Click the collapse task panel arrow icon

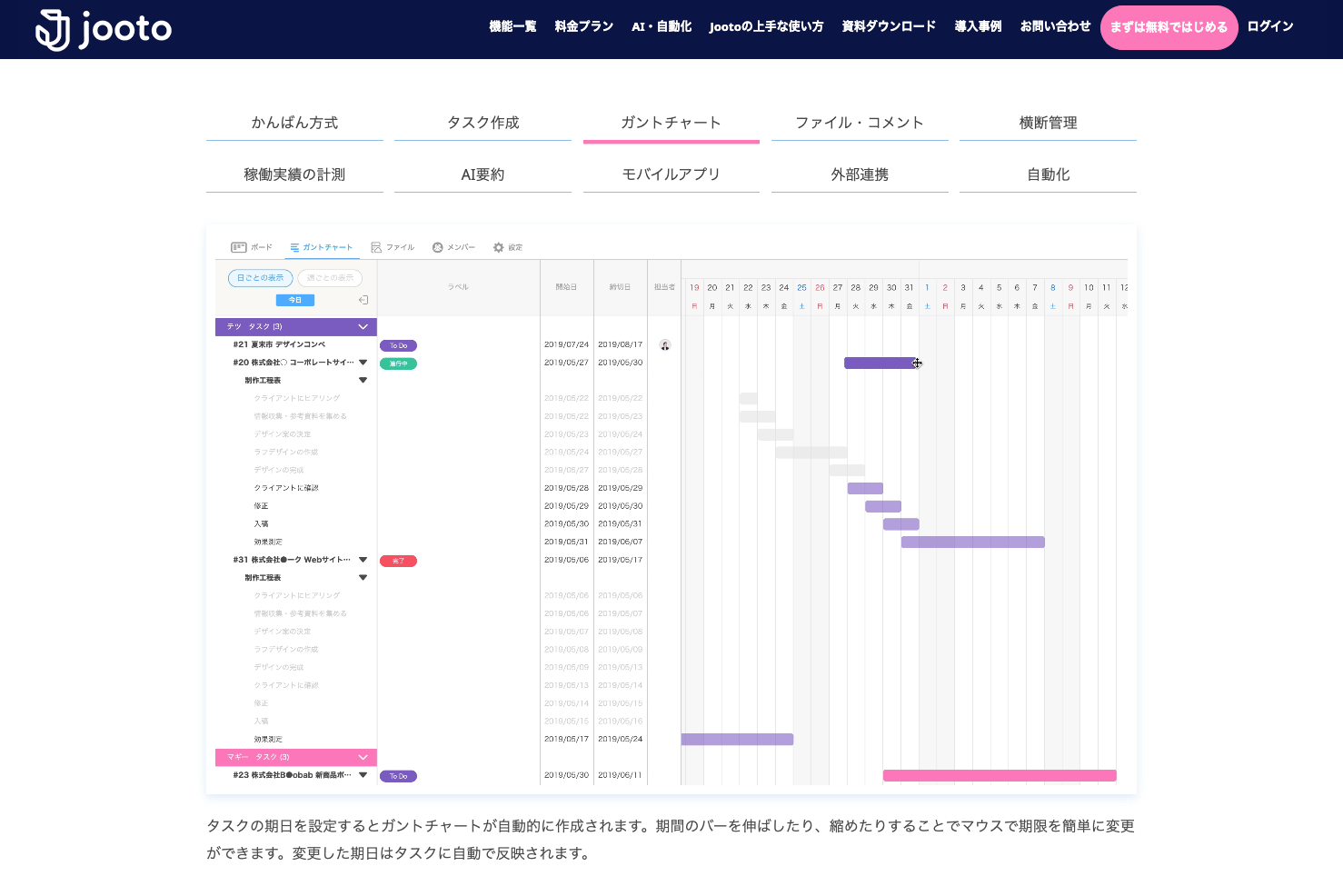coord(363,300)
